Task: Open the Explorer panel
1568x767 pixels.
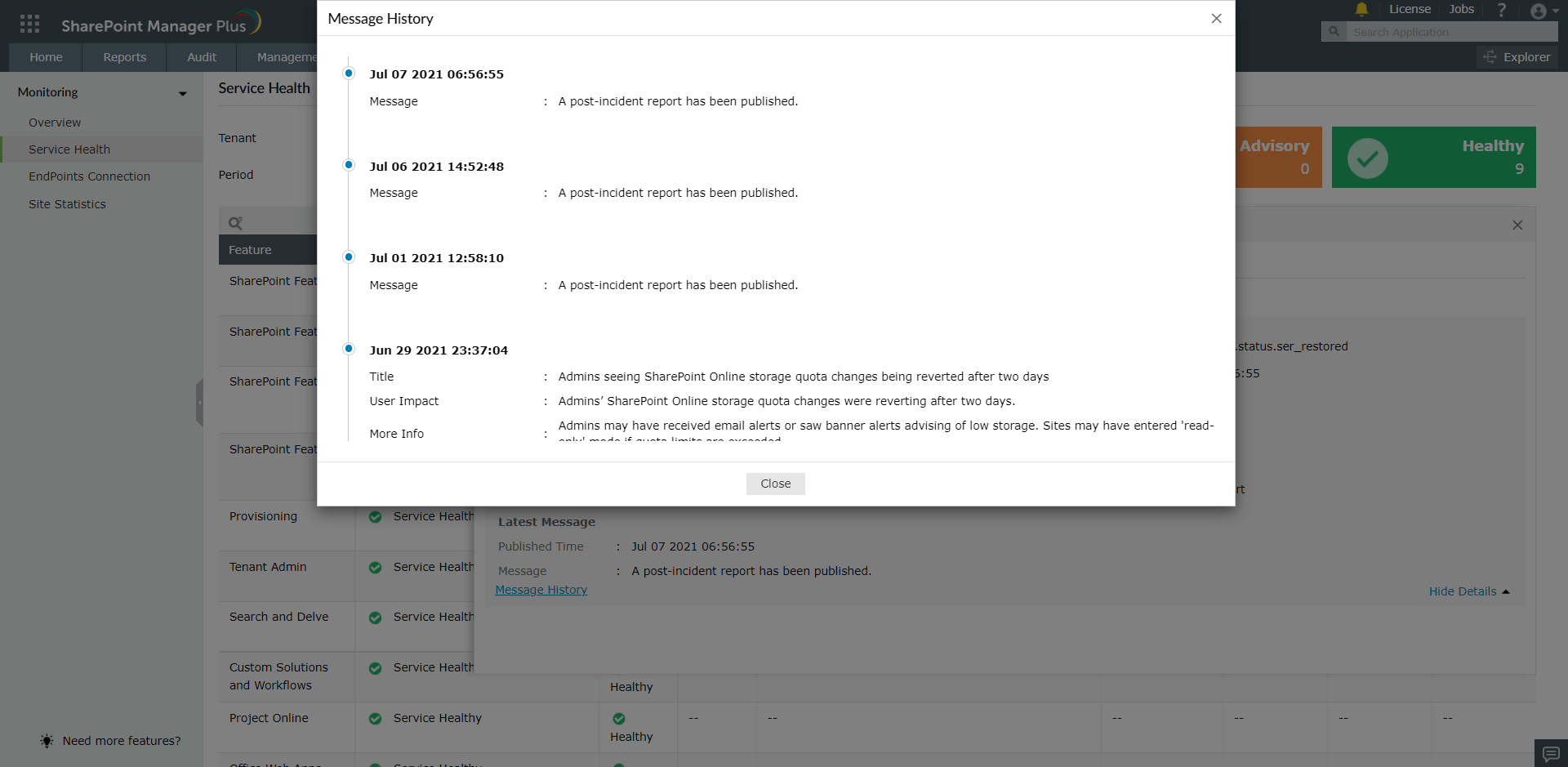Action: (1517, 57)
